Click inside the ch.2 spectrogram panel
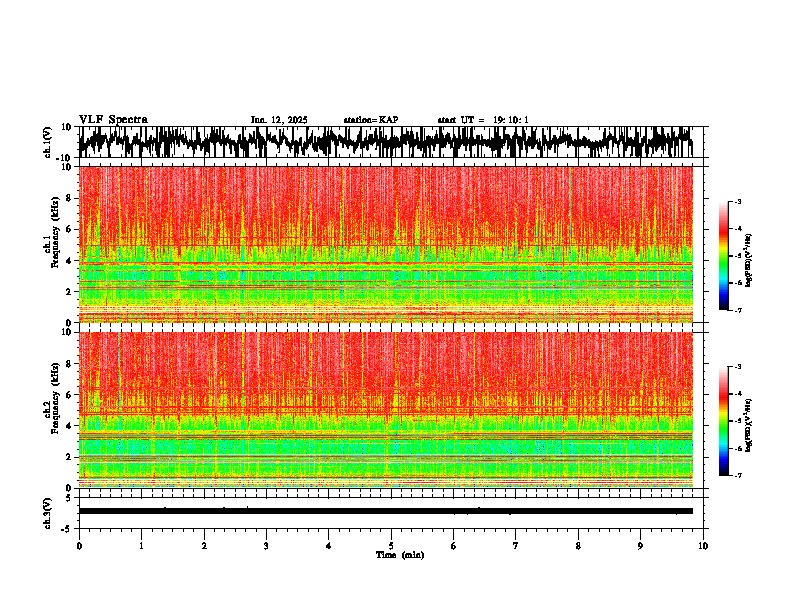The image size is (792, 612). tap(385, 410)
